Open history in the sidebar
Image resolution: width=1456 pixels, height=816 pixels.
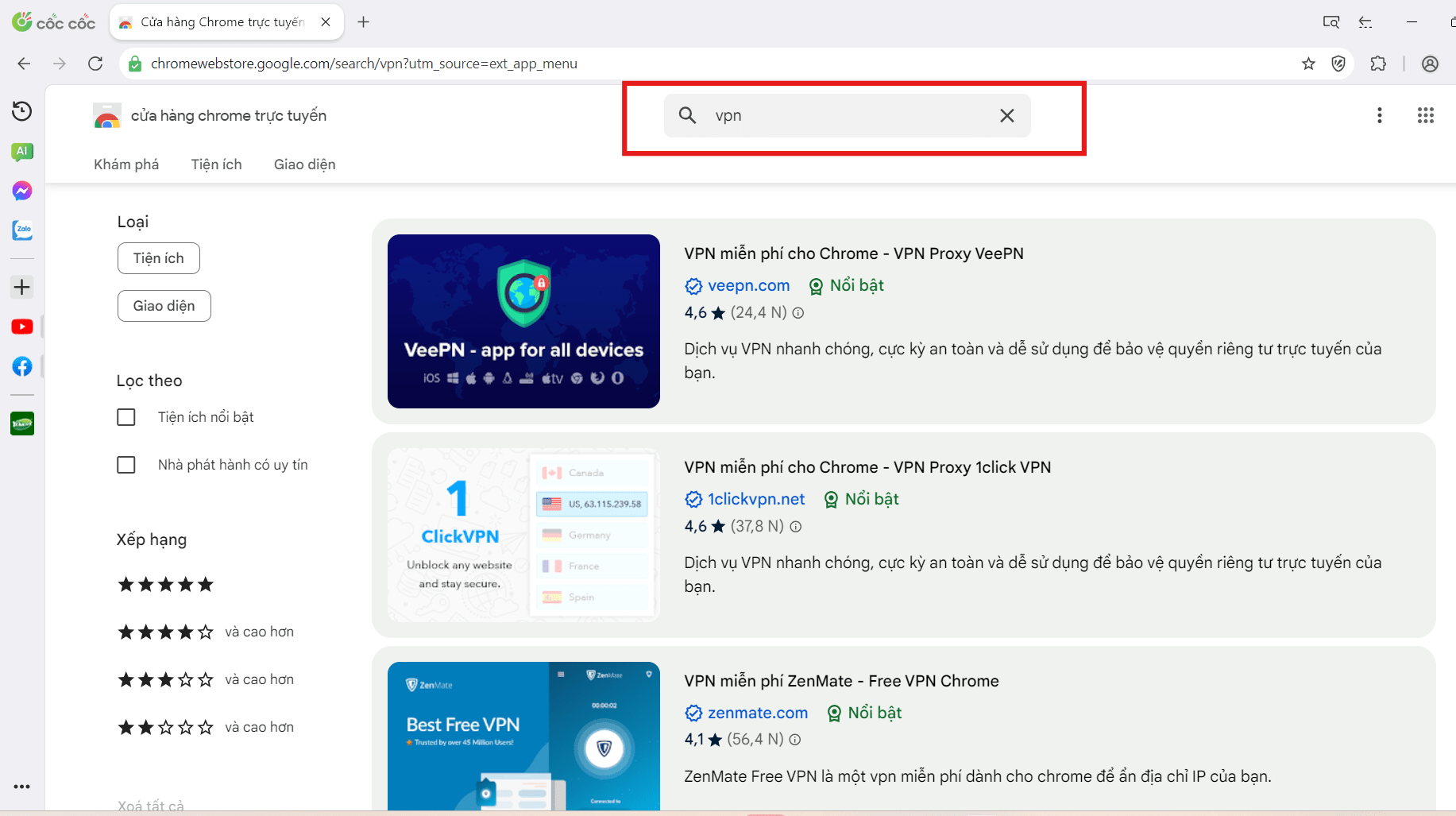click(22, 111)
